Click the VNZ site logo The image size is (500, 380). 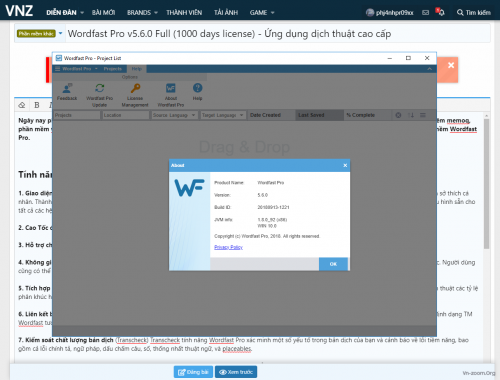19,11
